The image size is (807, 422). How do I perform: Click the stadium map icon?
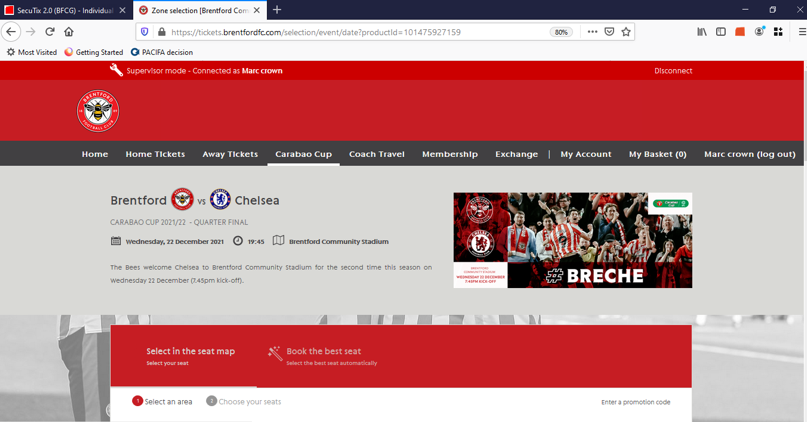pyautogui.click(x=278, y=240)
